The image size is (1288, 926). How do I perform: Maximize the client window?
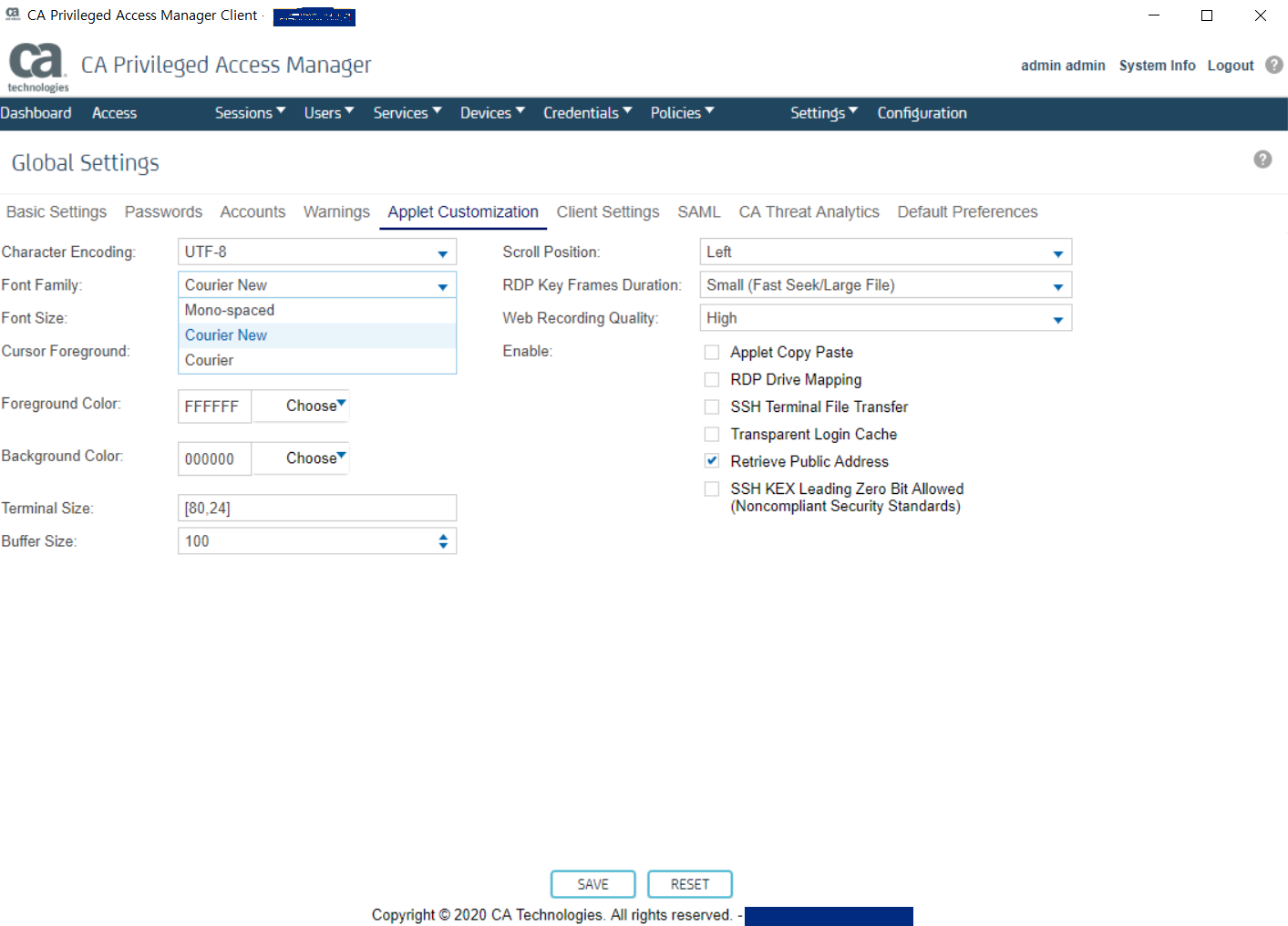pos(1206,15)
